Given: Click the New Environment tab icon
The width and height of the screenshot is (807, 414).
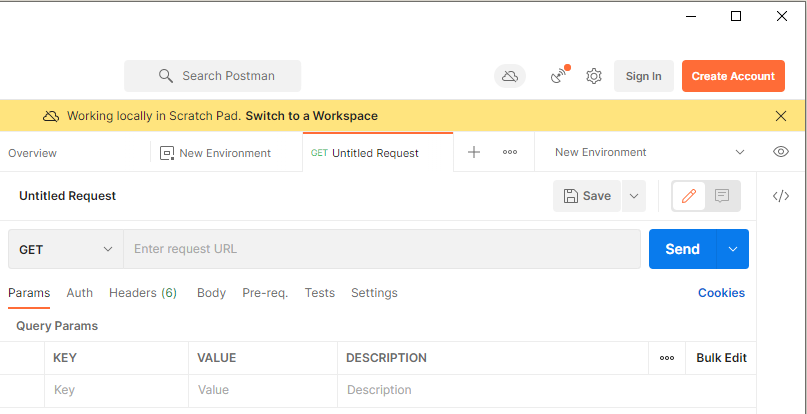Looking at the screenshot, I should 167,153.
